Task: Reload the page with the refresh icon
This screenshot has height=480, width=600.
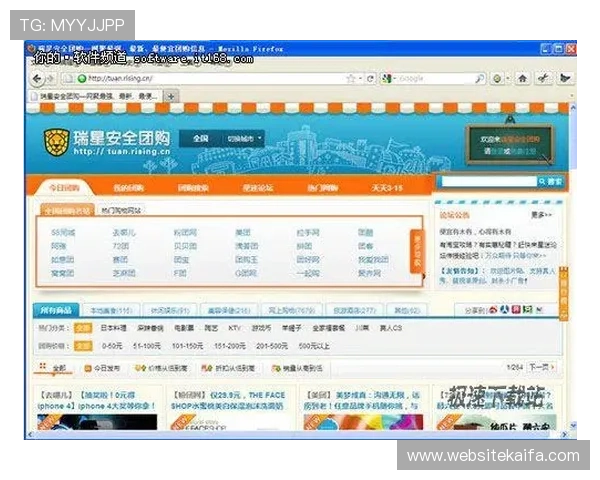Action: pos(370,79)
